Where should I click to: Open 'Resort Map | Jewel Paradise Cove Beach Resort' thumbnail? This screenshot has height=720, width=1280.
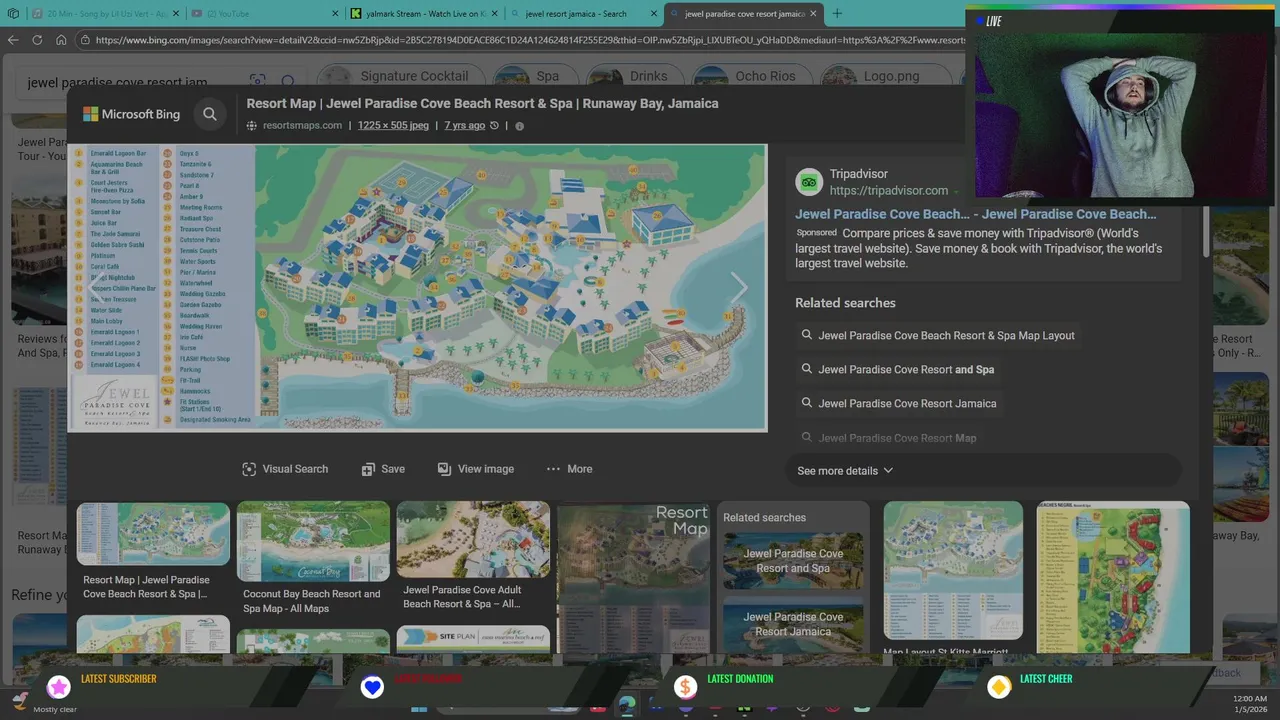(153, 534)
